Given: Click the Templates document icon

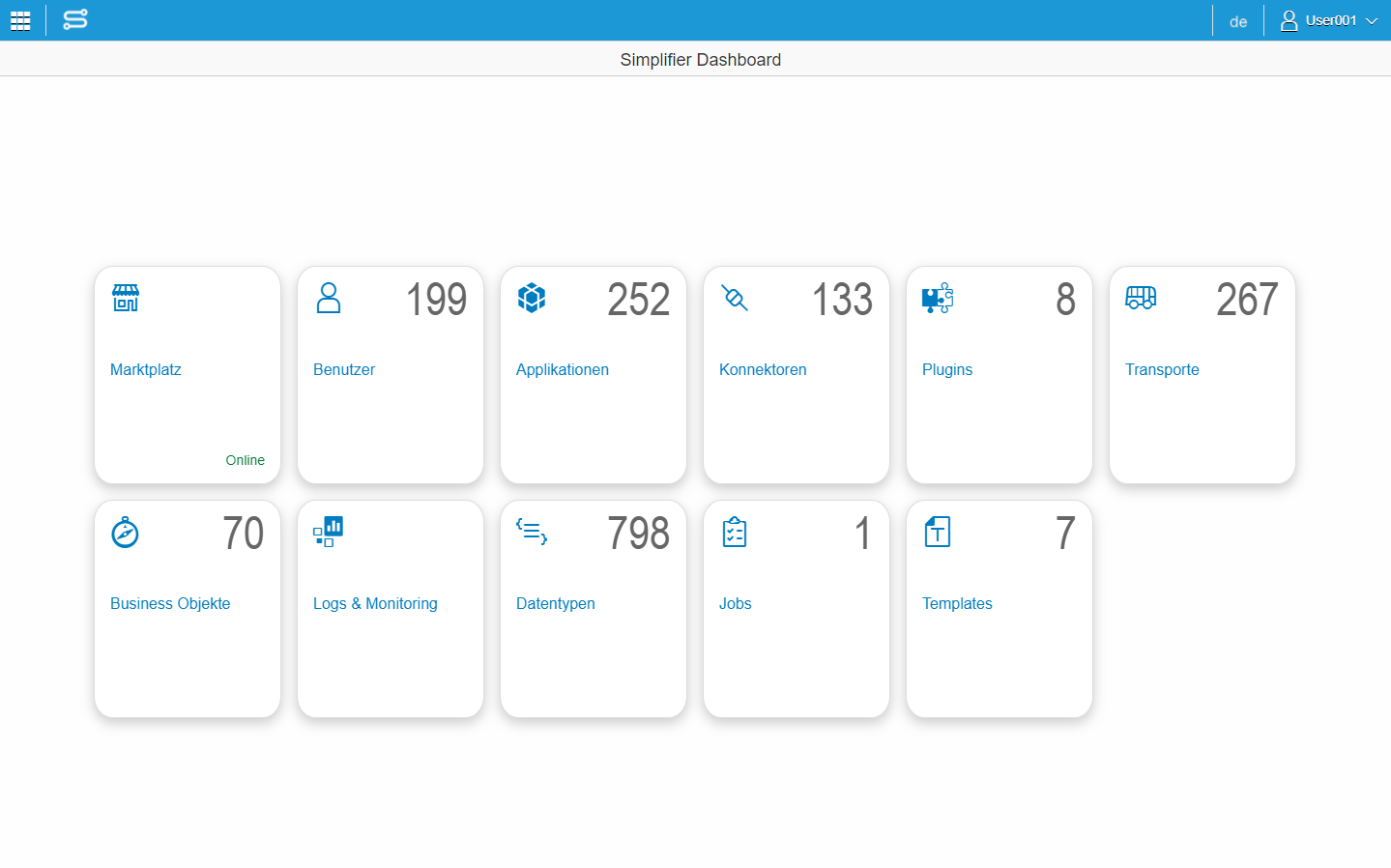Looking at the screenshot, I should (938, 532).
